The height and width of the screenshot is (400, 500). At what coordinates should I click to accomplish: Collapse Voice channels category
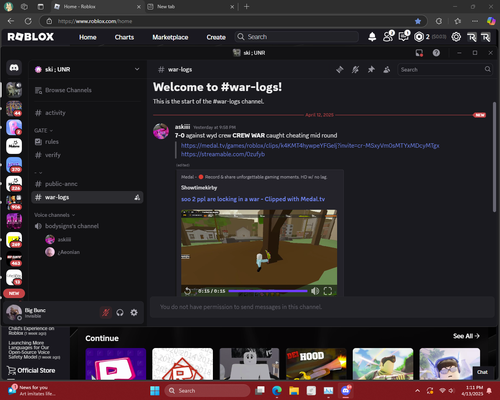point(55,215)
